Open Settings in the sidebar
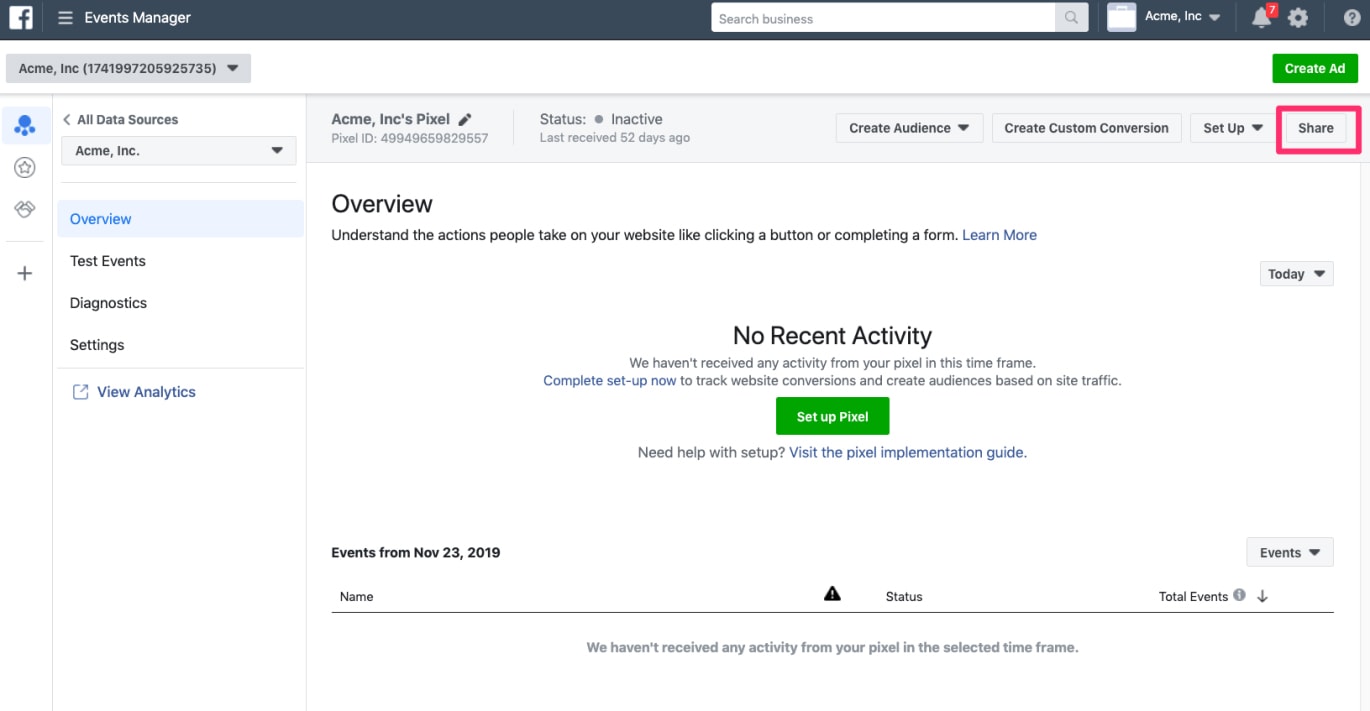Screen dimensions: 1370x711 [x=97, y=345]
